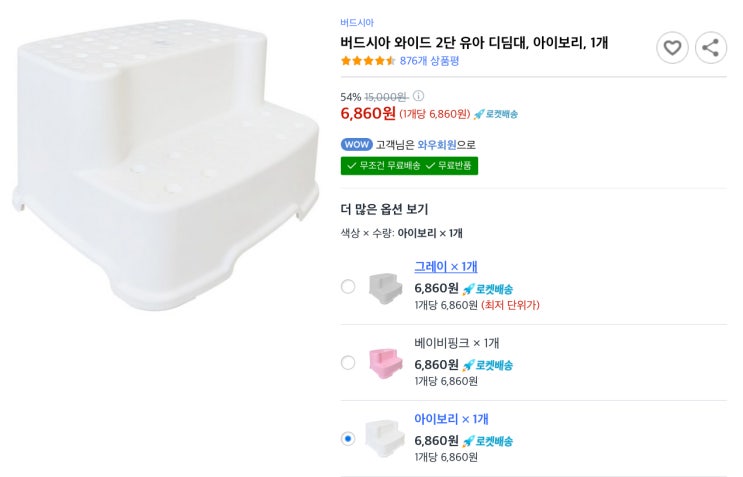Click the large ivory stool product image
Image resolution: width=743 pixels, height=477 pixels.
165,160
